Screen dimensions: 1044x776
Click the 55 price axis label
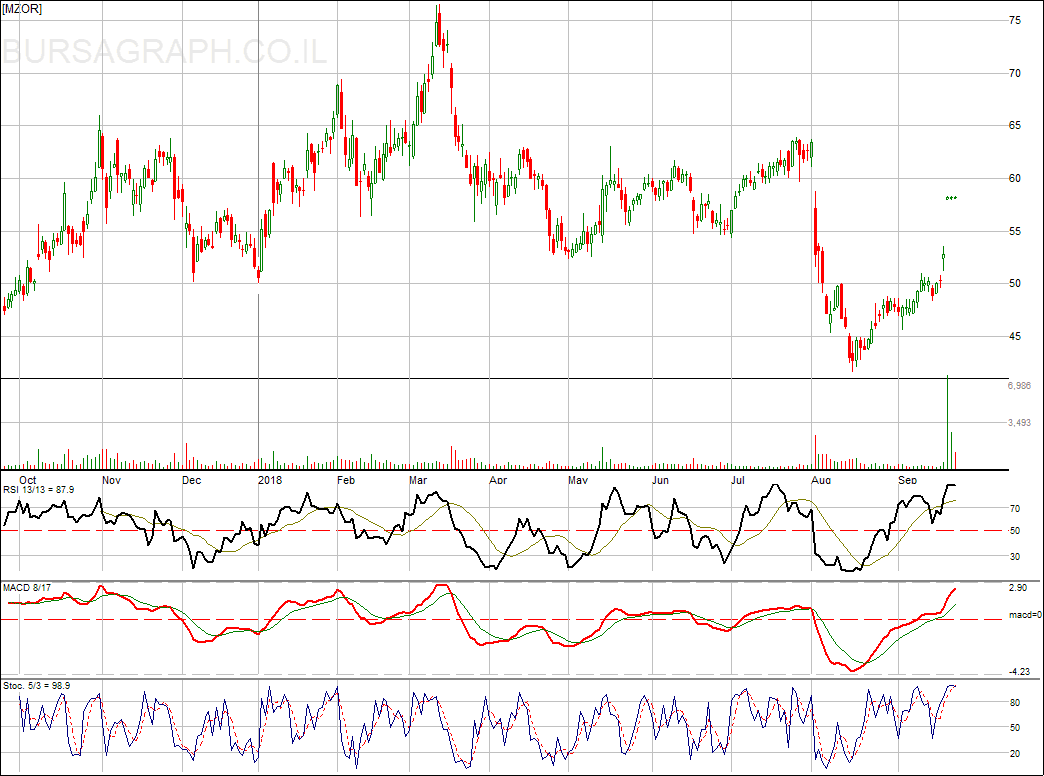[1015, 231]
